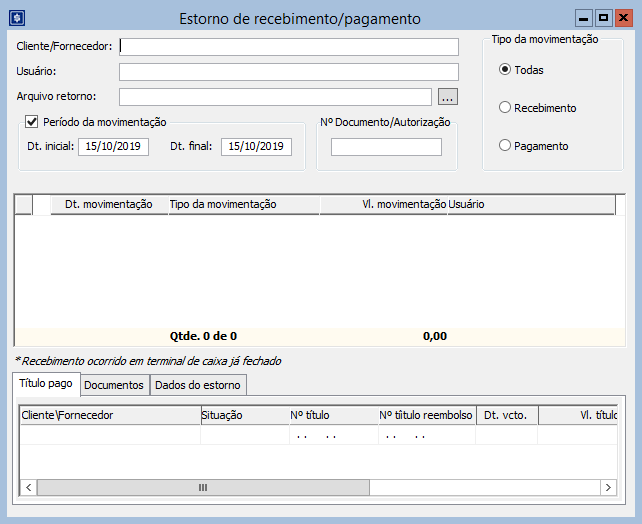Screen dimensions: 642x524
Task: Select the Todas radio option
Action: click(505, 70)
